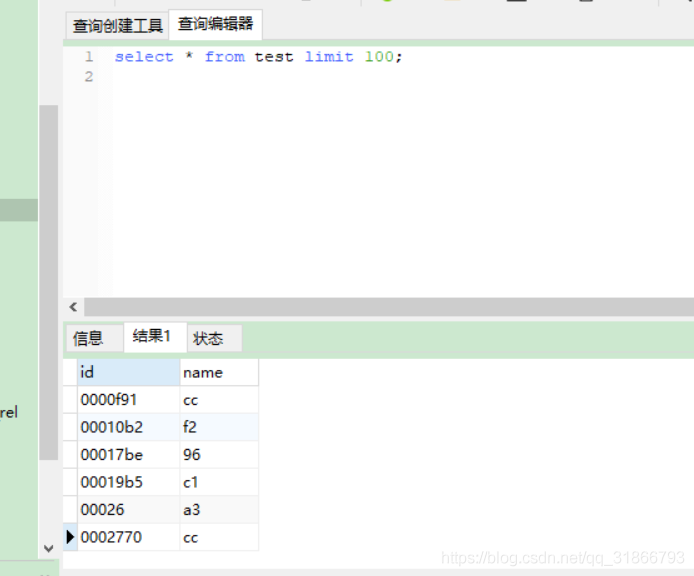Click the 'from' keyword in the query
This screenshot has height=576, width=694.
click(x=225, y=57)
